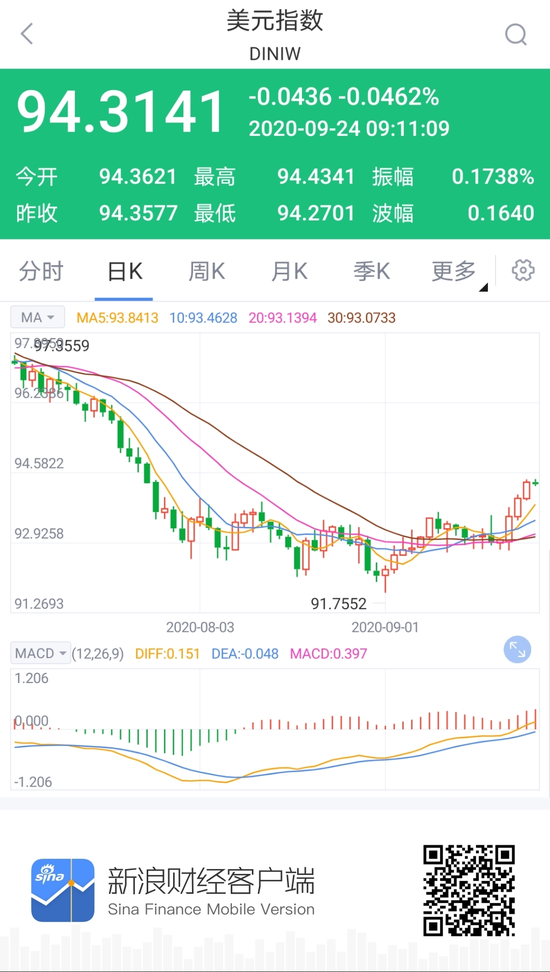
Task: Tap the MACD:0.397 legend
Action: 329,653
